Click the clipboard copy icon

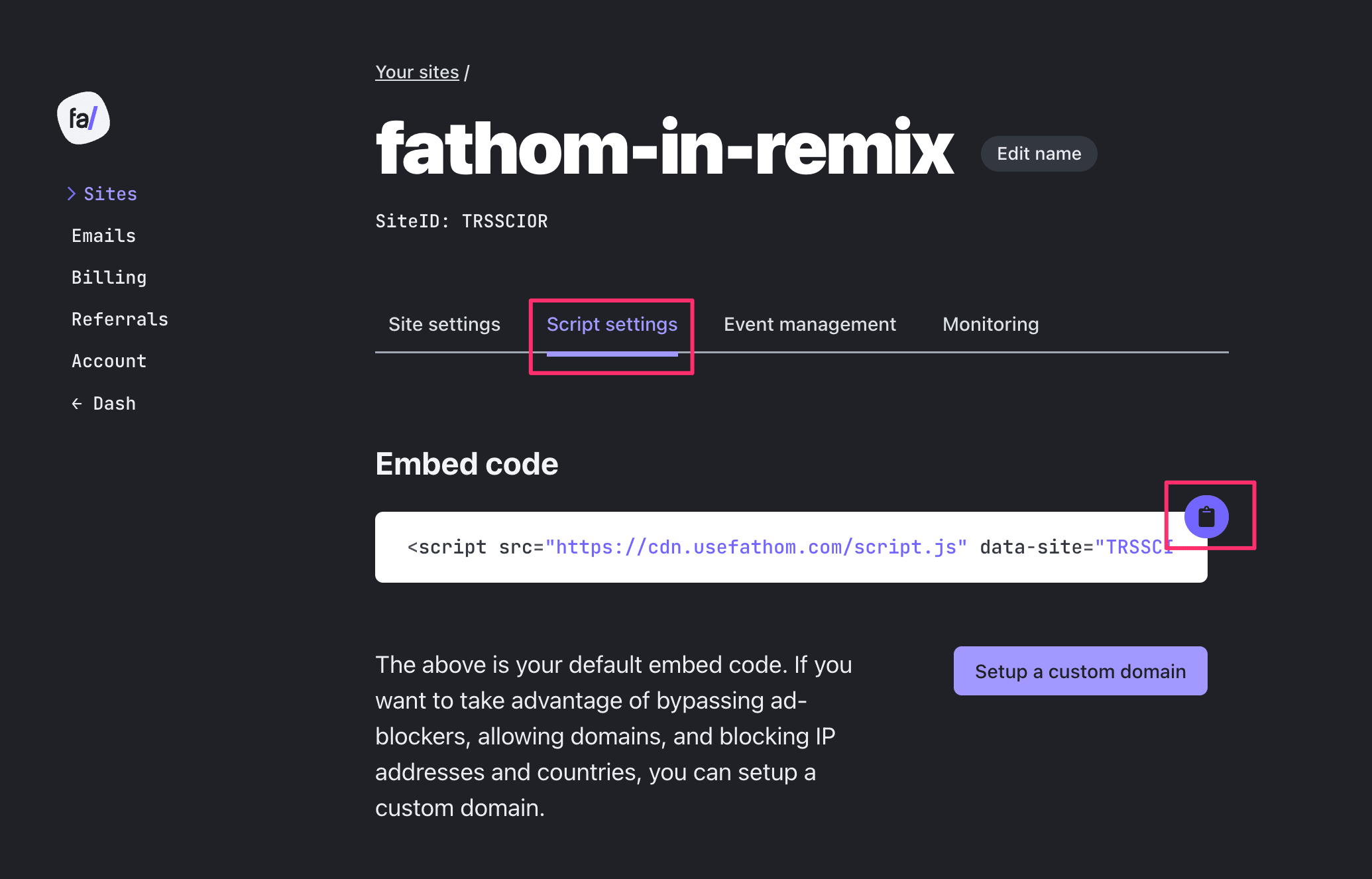1207,517
